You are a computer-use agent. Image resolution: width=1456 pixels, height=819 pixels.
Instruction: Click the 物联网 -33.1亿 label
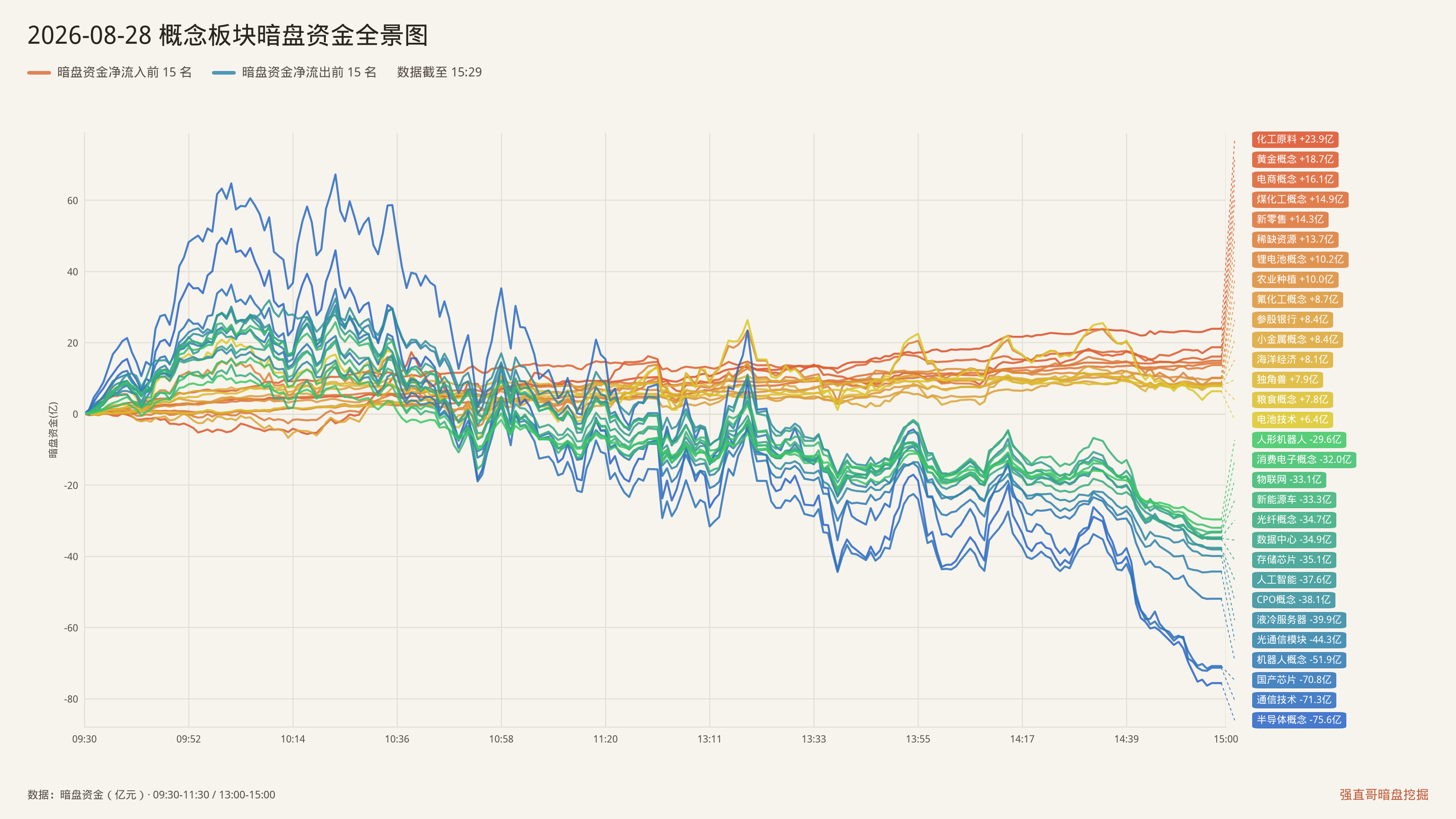[1289, 479]
